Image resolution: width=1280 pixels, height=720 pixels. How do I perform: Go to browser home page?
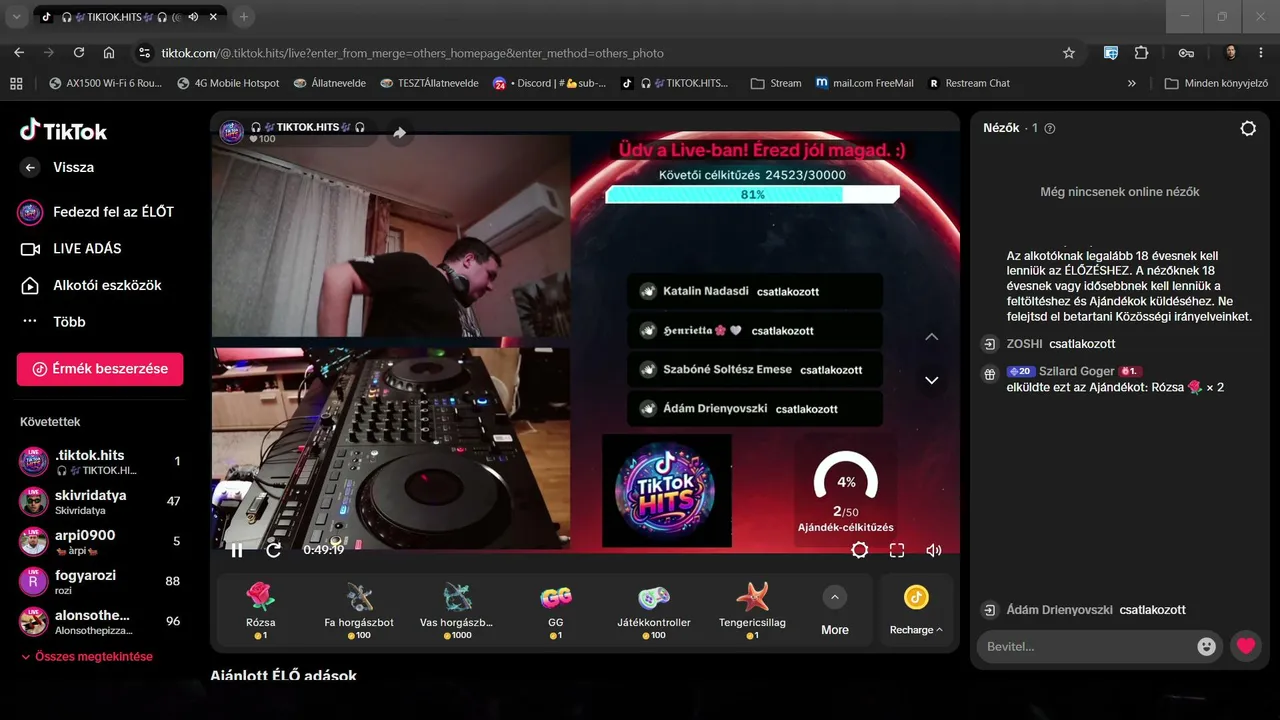(x=109, y=53)
